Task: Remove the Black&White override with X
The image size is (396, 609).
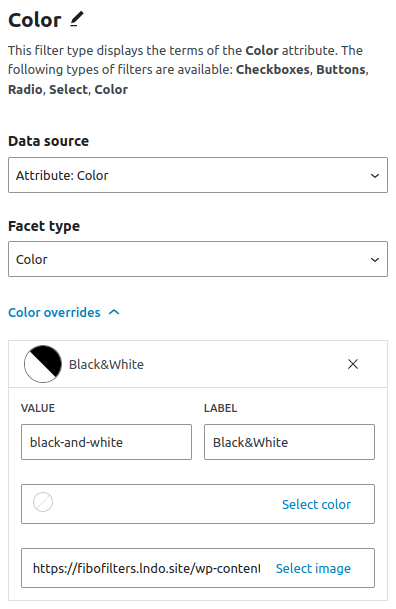Action: coord(353,364)
